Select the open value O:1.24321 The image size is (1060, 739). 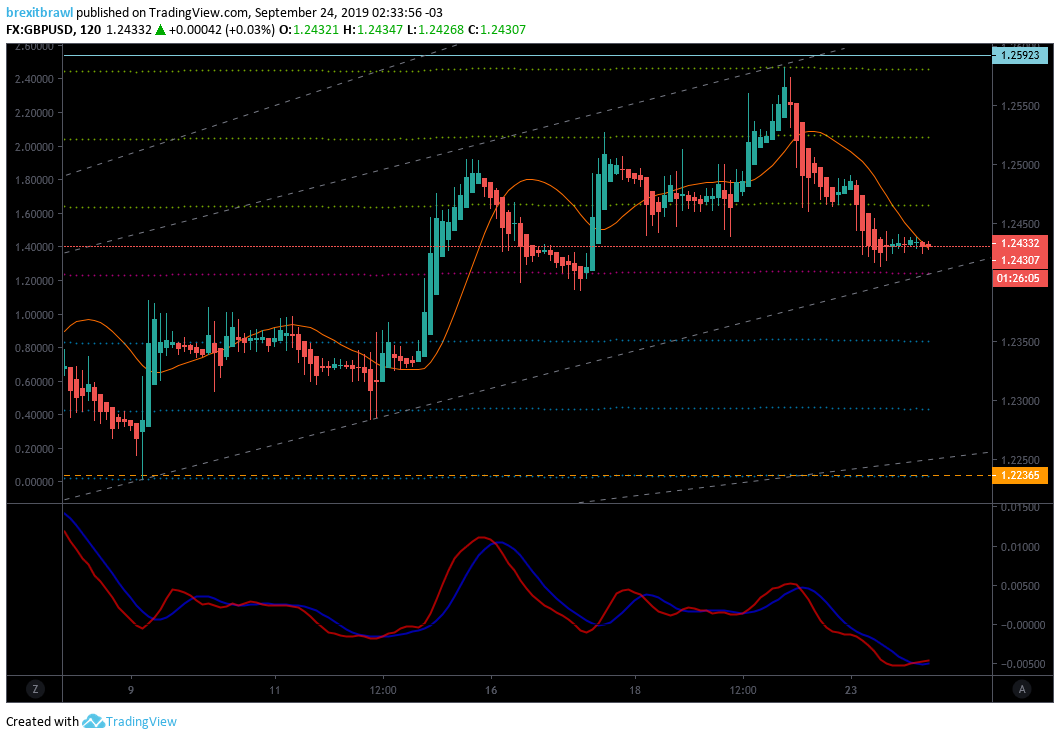[x=311, y=30]
